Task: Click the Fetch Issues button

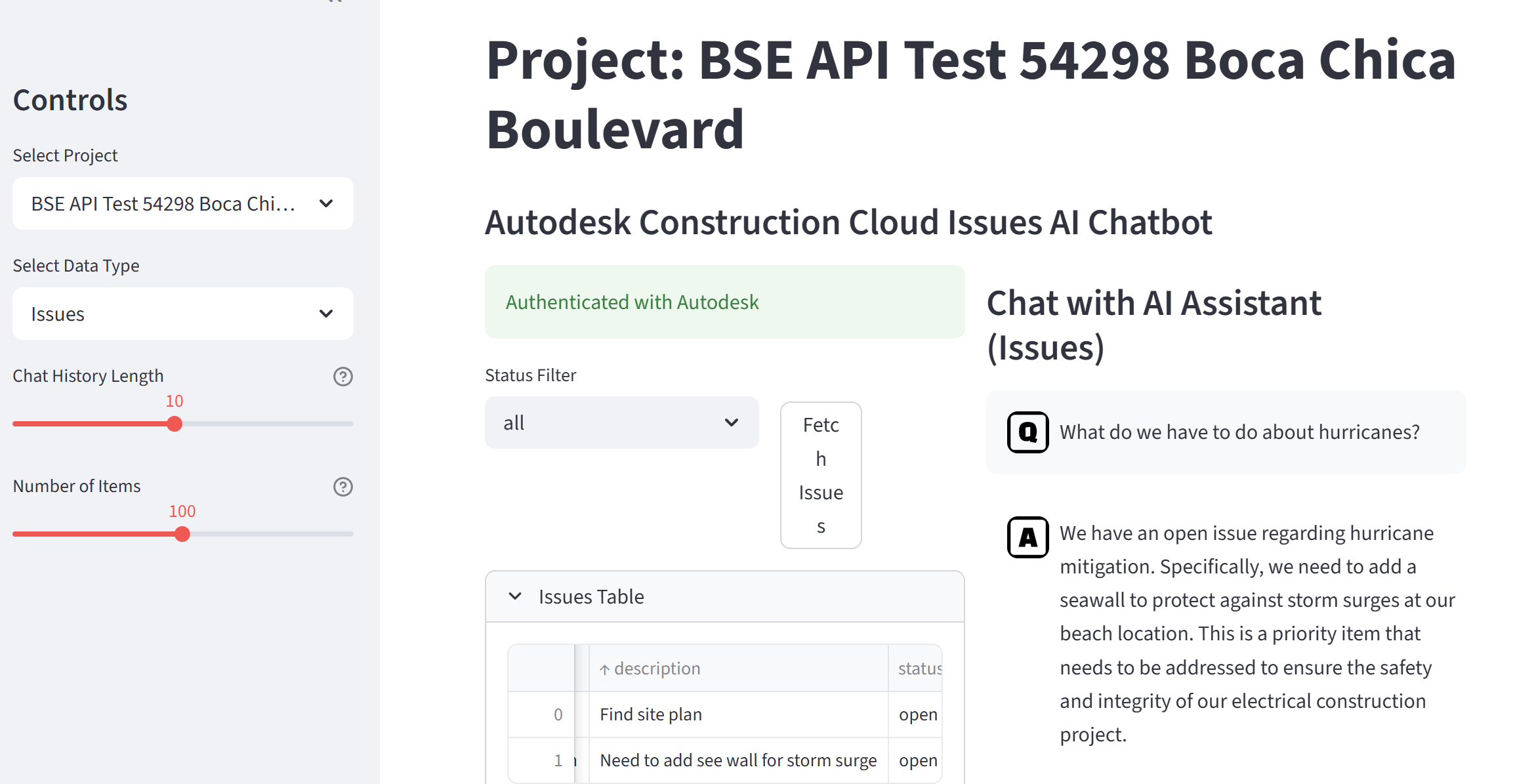Action: (821, 476)
